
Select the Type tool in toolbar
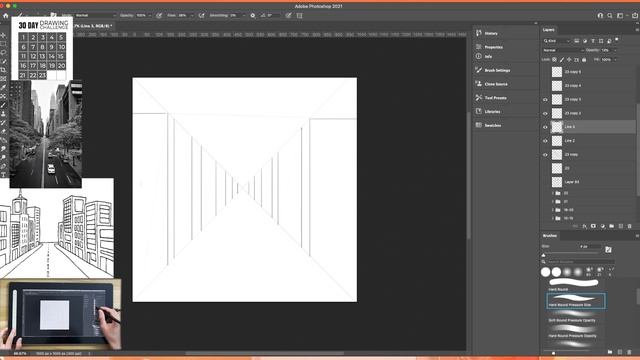pyautogui.click(x=3, y=175)
